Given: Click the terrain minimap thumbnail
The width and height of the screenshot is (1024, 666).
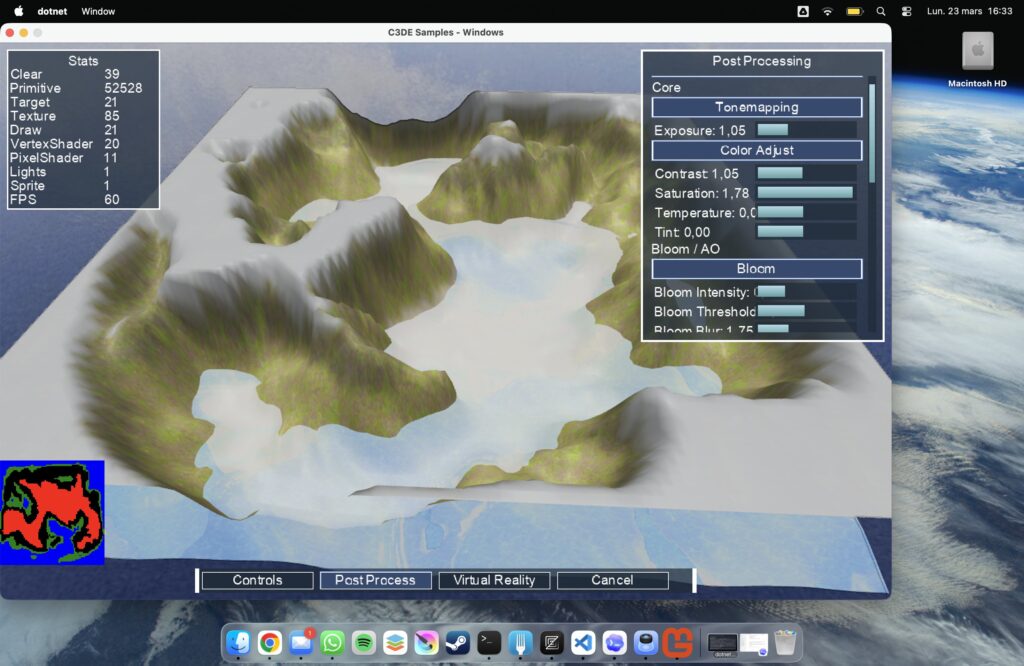Looking at the screenshot, I should (52, 513).
